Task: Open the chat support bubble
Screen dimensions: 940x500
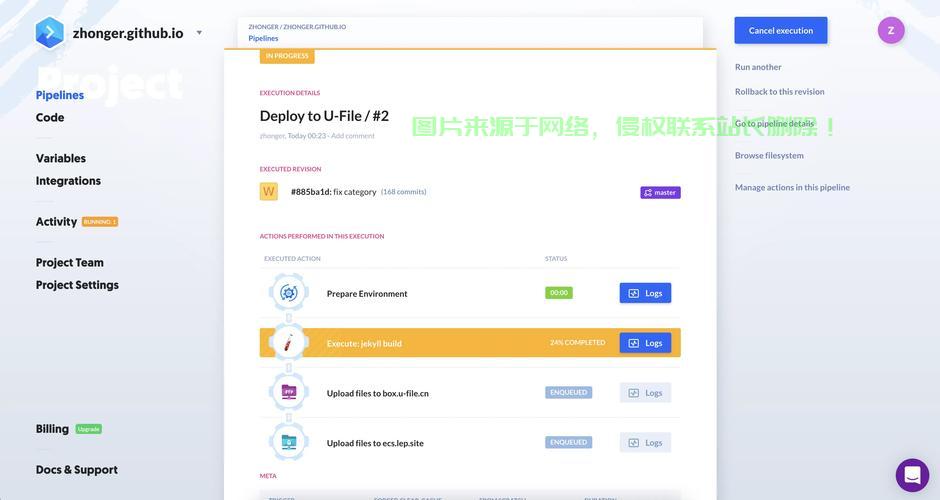Action: click(x=912, y=475)
